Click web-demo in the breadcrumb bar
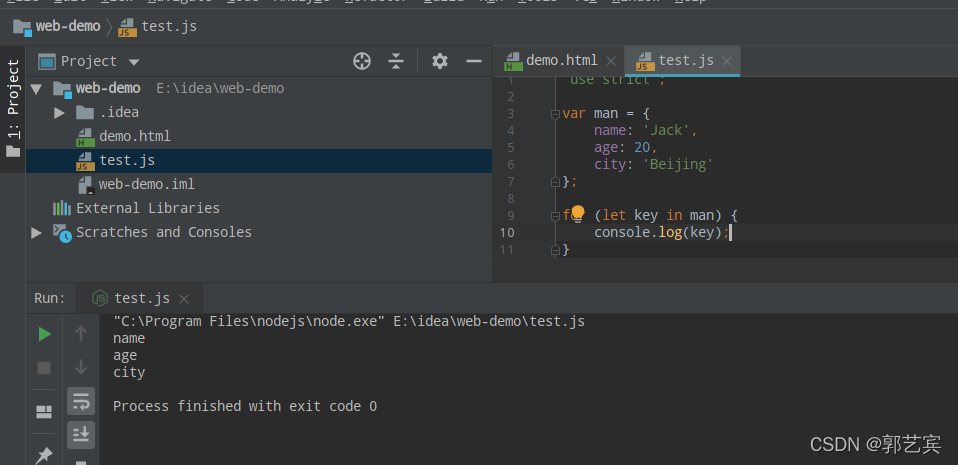The image size is (958, 465). click(x=68, y=26)
